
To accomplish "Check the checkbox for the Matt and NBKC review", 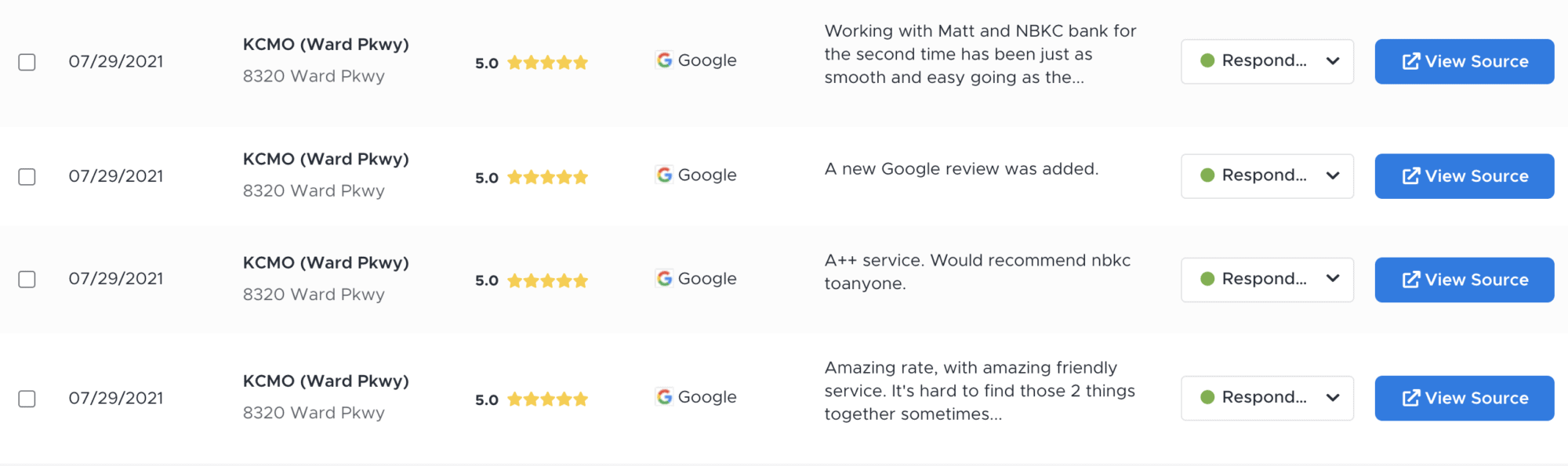I will point(26,61).
